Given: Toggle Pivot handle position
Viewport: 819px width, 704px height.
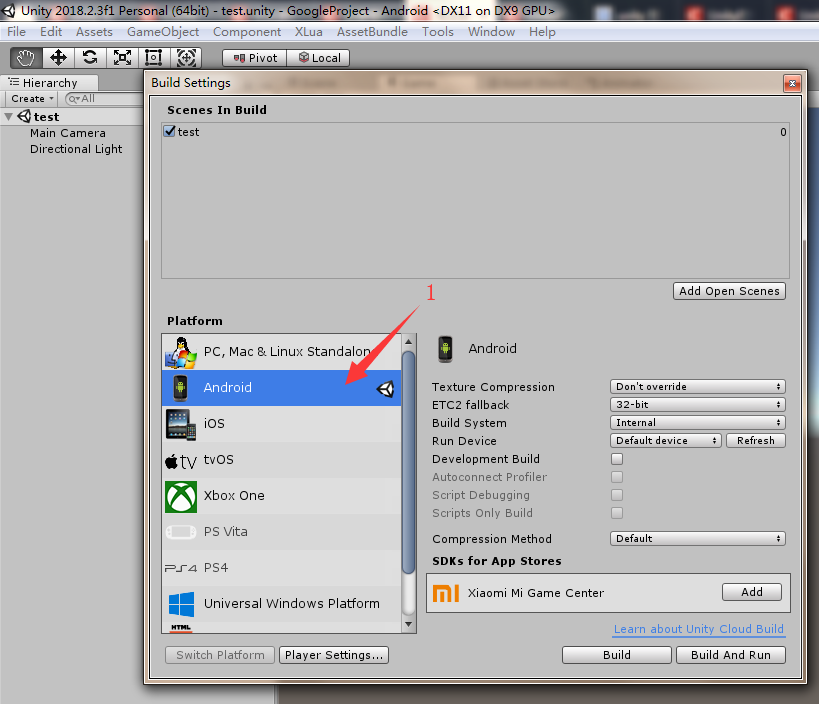Looking at the screenshot, I should (254, 58).
